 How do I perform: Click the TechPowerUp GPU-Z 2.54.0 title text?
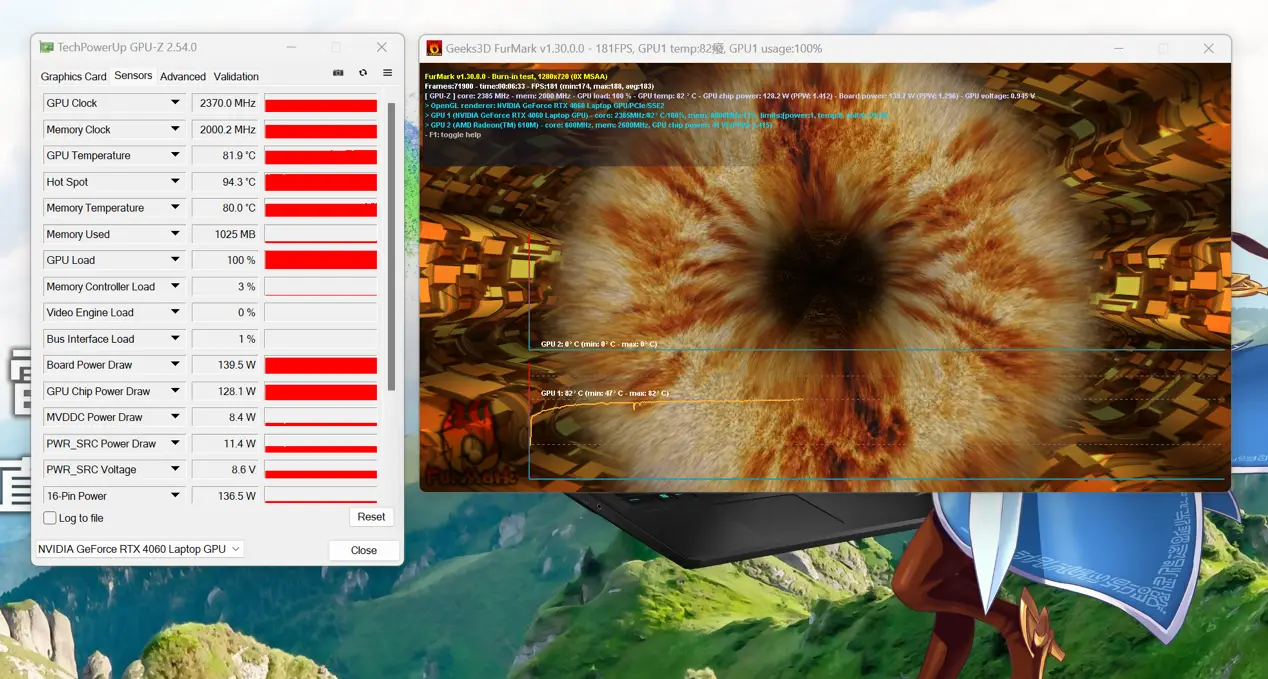(127, 47)
